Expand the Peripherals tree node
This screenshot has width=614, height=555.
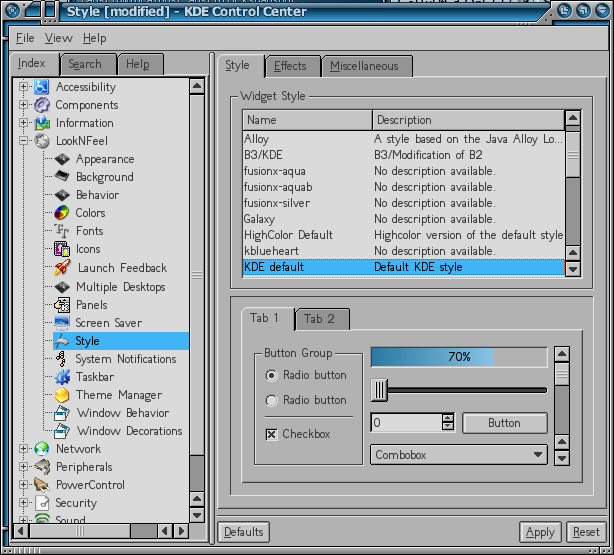pyautogui.click(x=23, y=467)
